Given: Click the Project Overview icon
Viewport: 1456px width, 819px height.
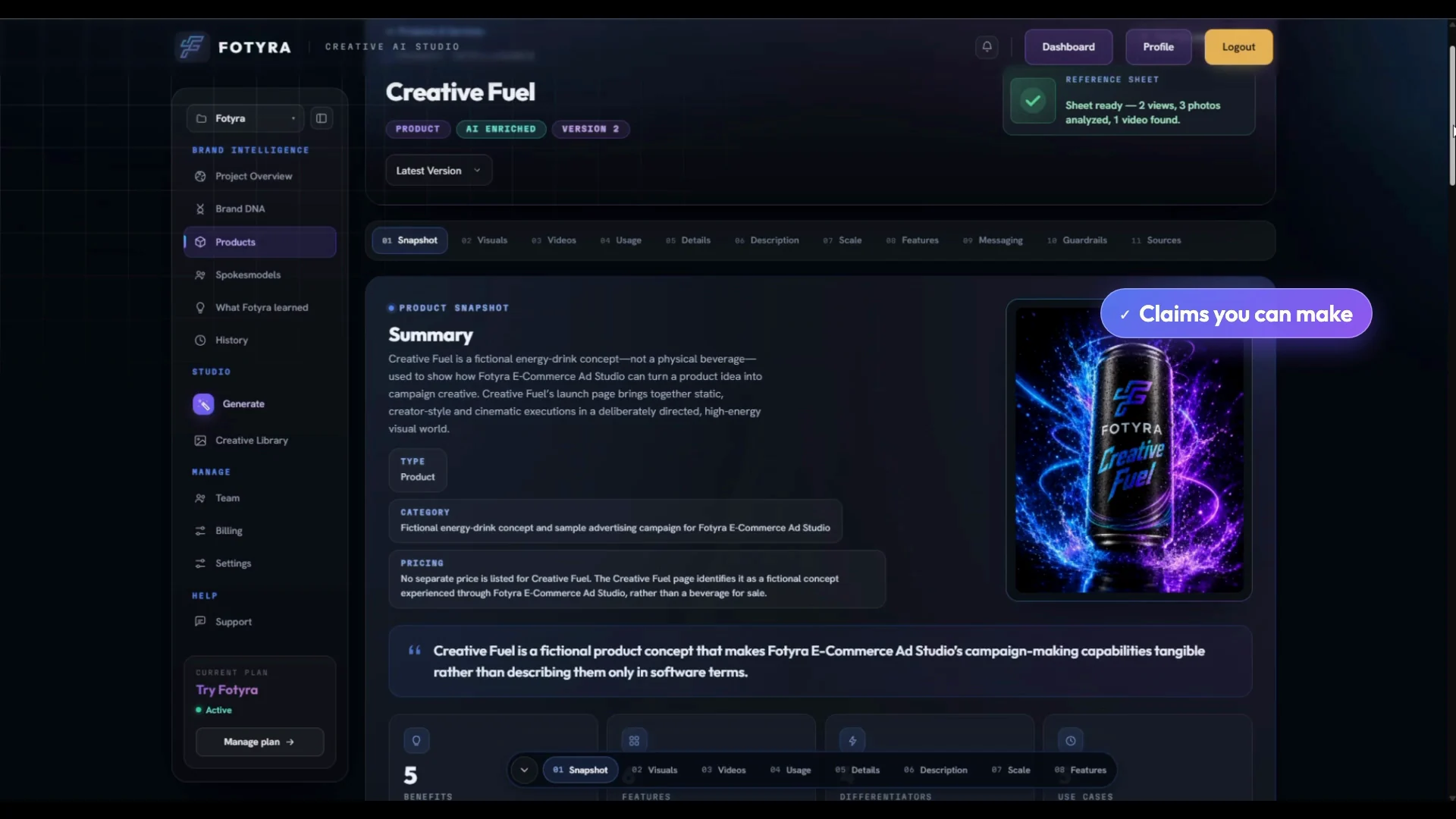Looking at the screenshot, I should click(200, 176).
